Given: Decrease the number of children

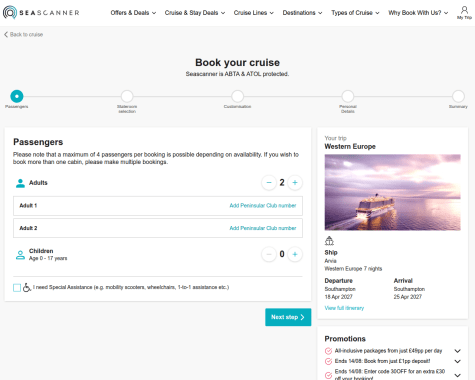Looking at the screenshot, I should [269, 254].
